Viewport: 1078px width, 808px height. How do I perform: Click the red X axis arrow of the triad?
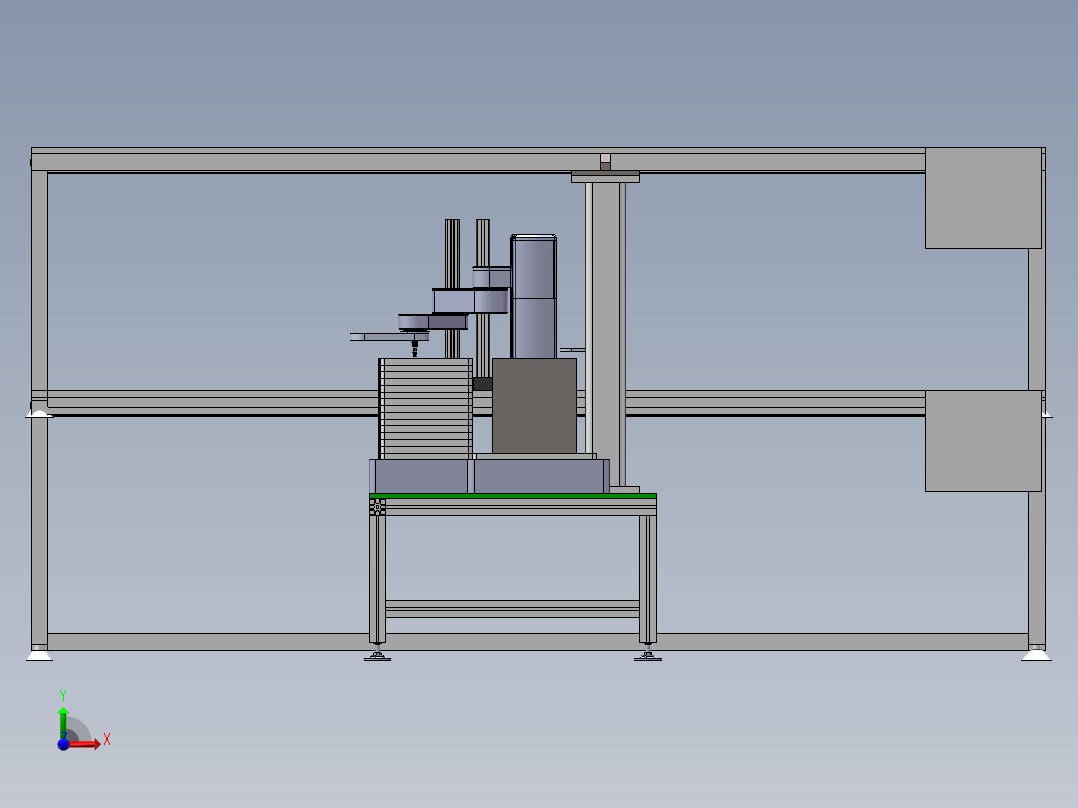[x=86, y=743]
